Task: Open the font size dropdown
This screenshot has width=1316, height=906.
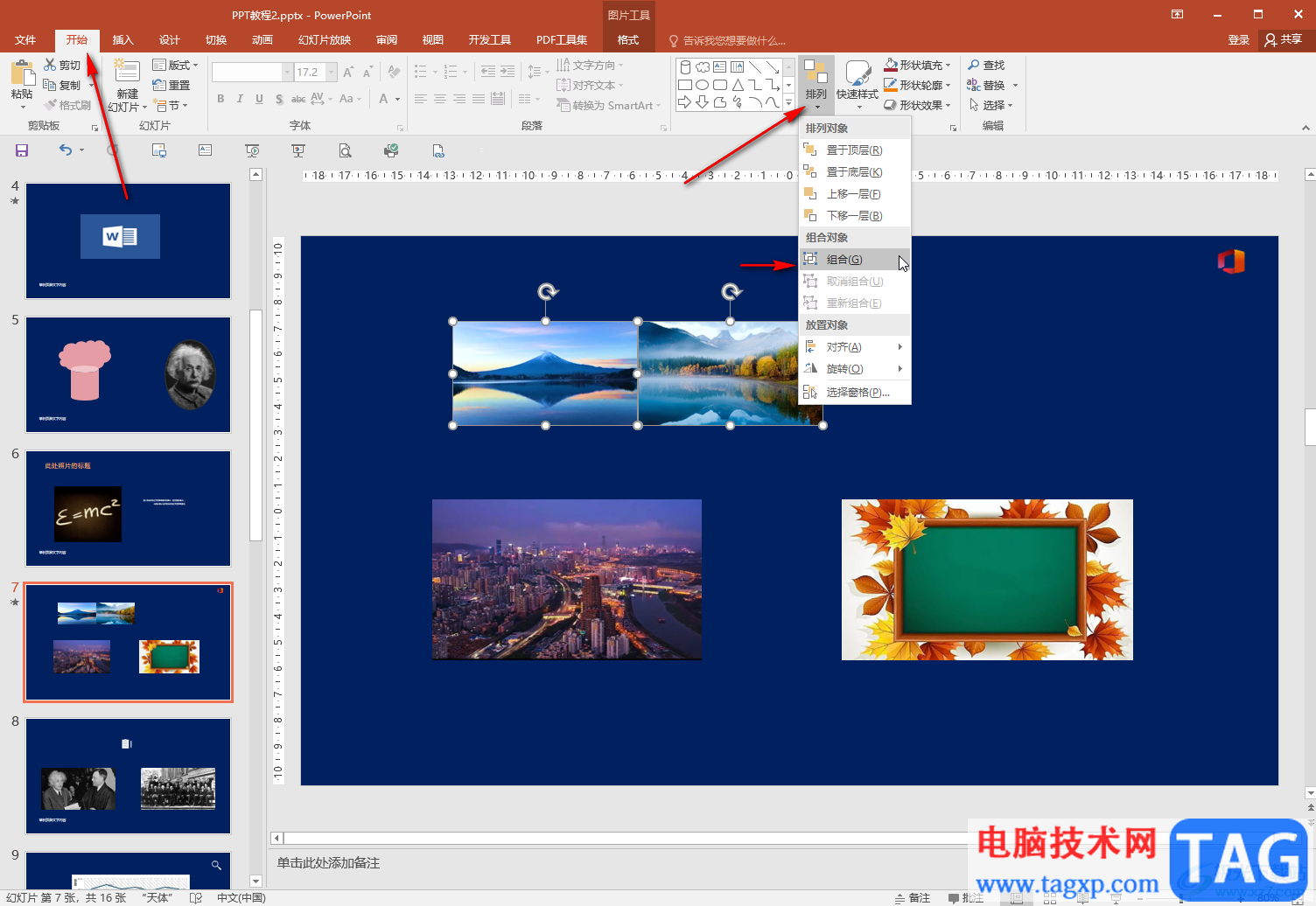Action: tap(332, 73)
